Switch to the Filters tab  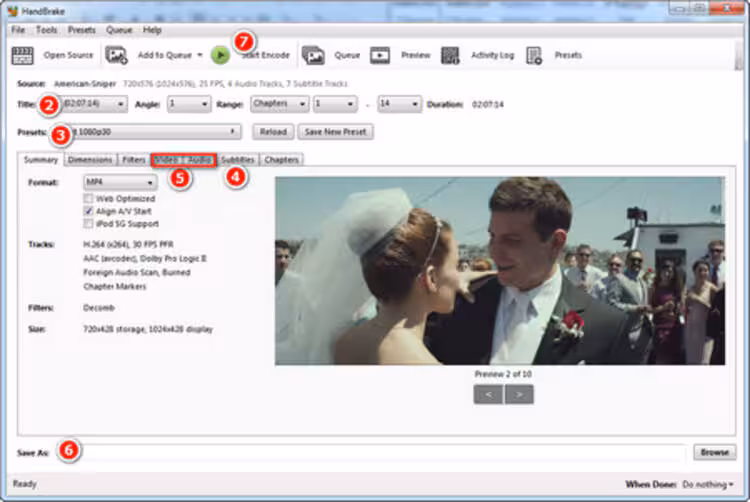click(134, 160)
